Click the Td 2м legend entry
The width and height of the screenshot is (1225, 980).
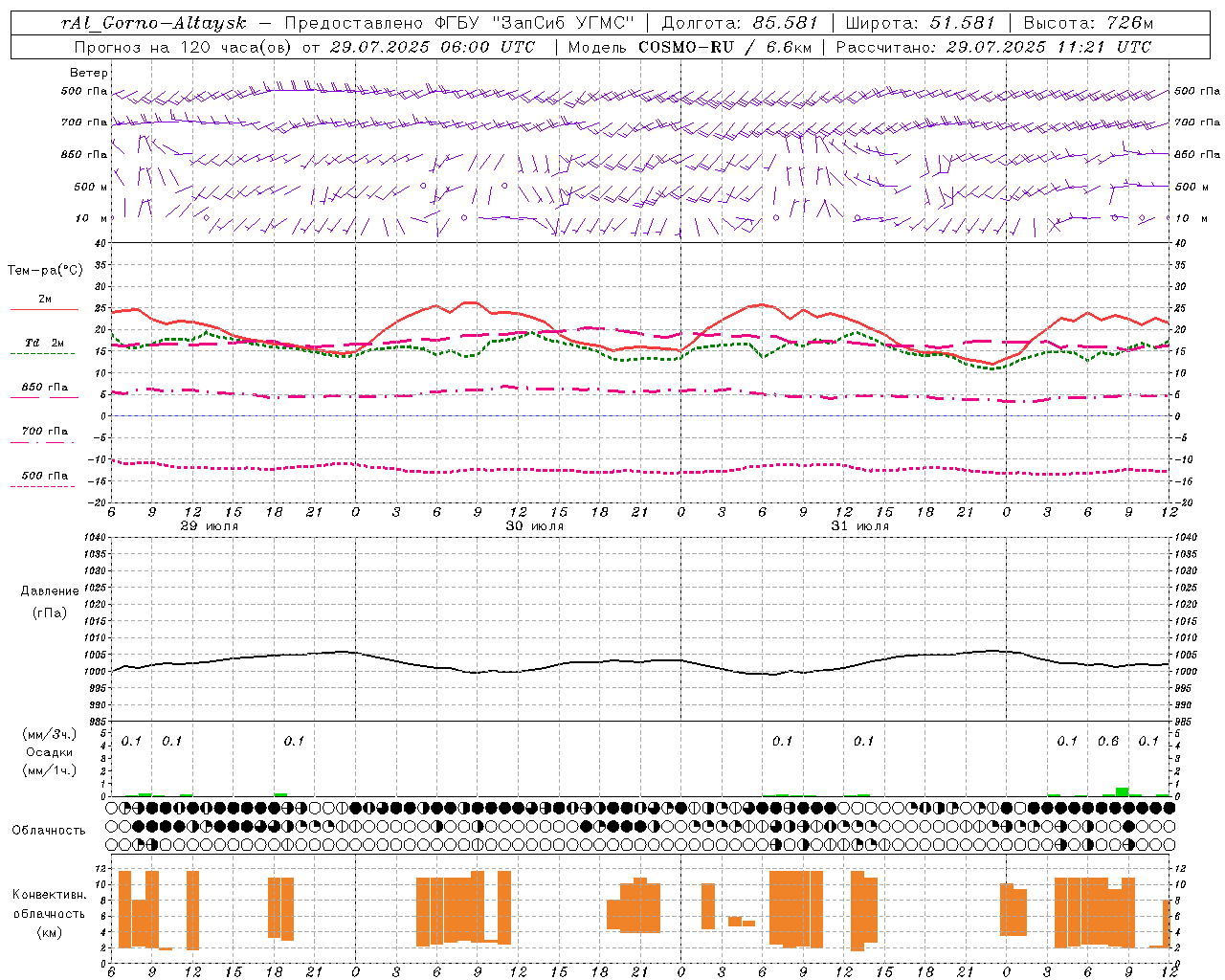44,343
